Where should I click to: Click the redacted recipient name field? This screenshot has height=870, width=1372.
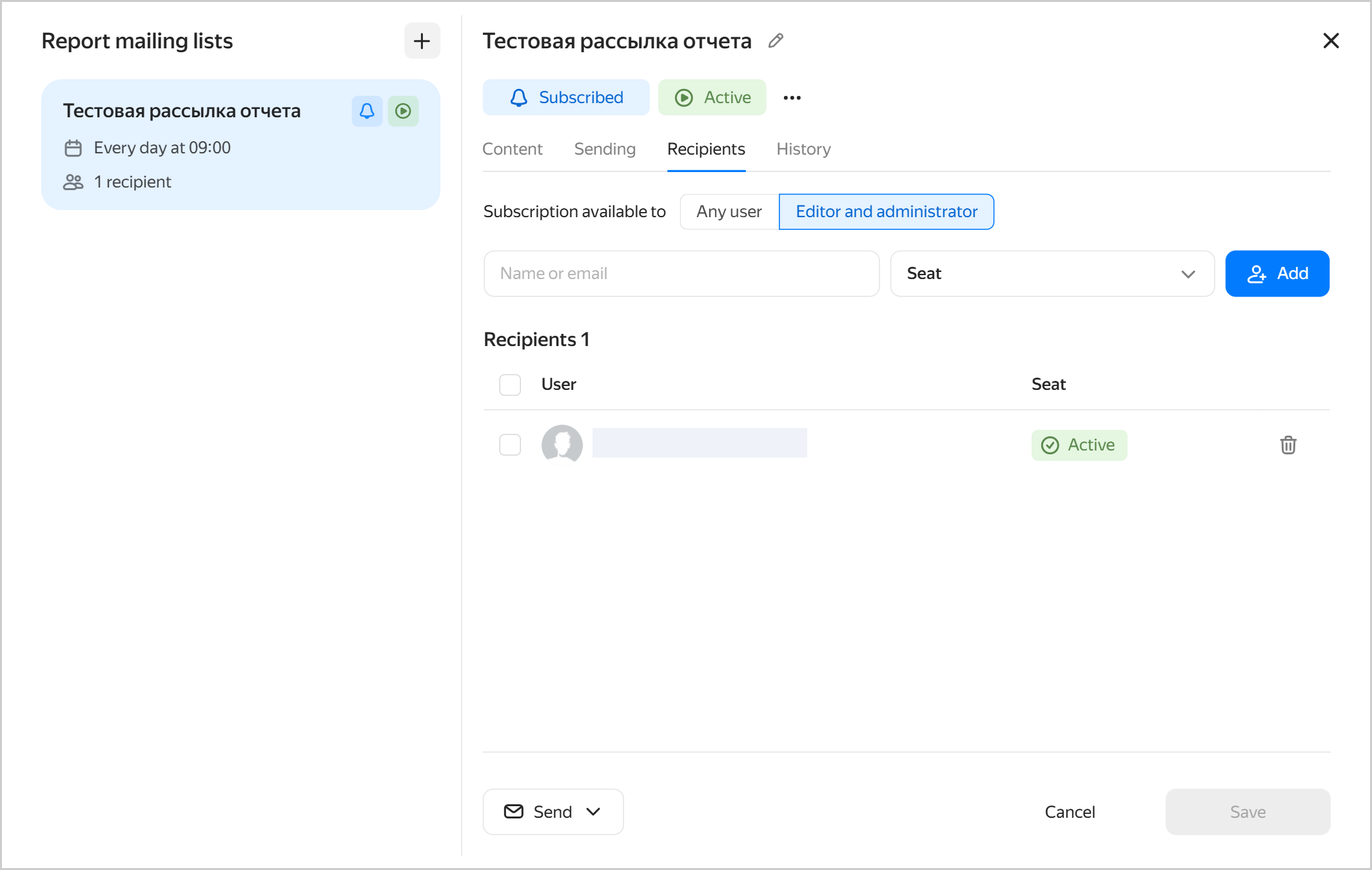700,443
